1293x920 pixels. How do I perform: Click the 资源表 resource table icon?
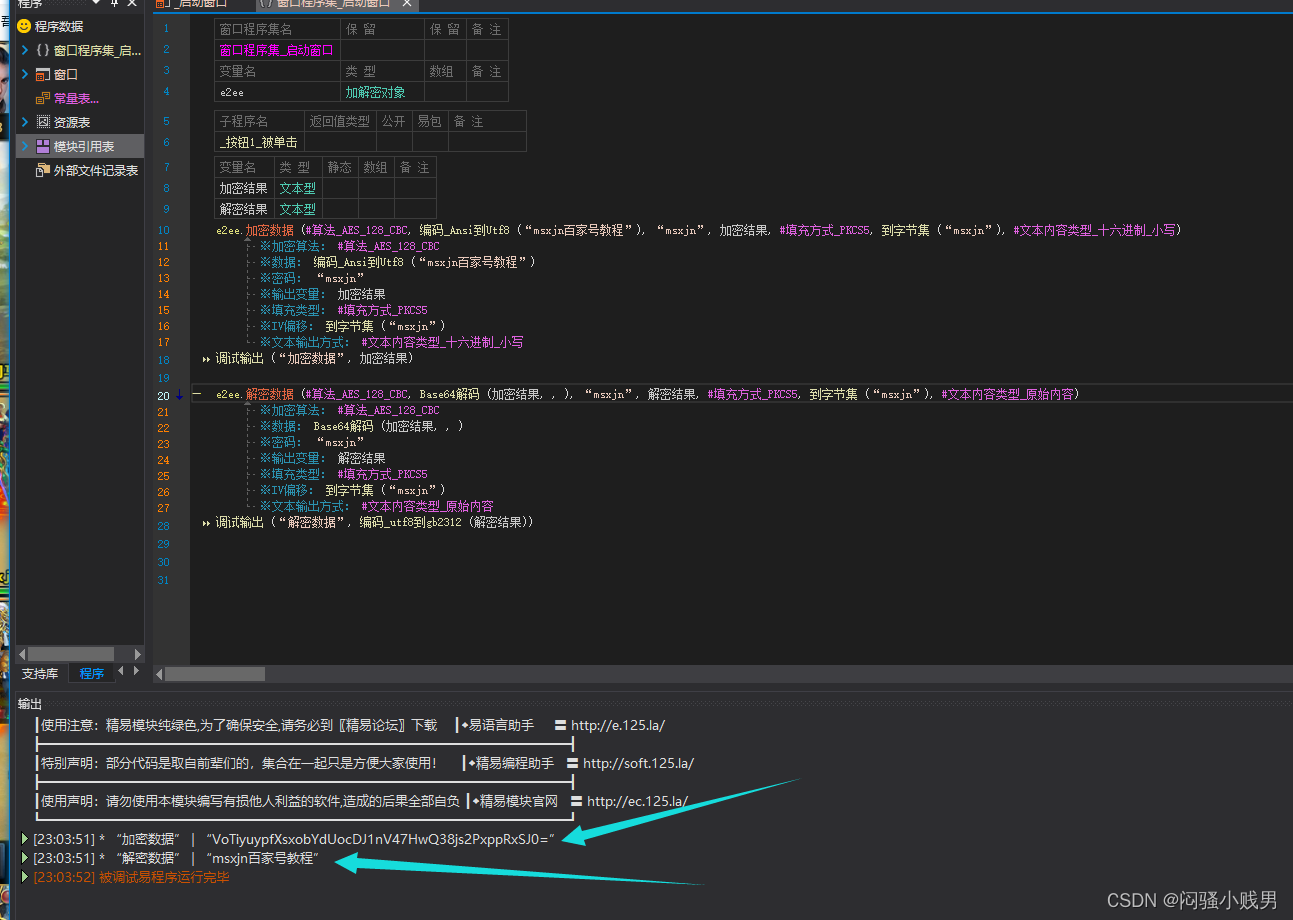coord(43,122)
